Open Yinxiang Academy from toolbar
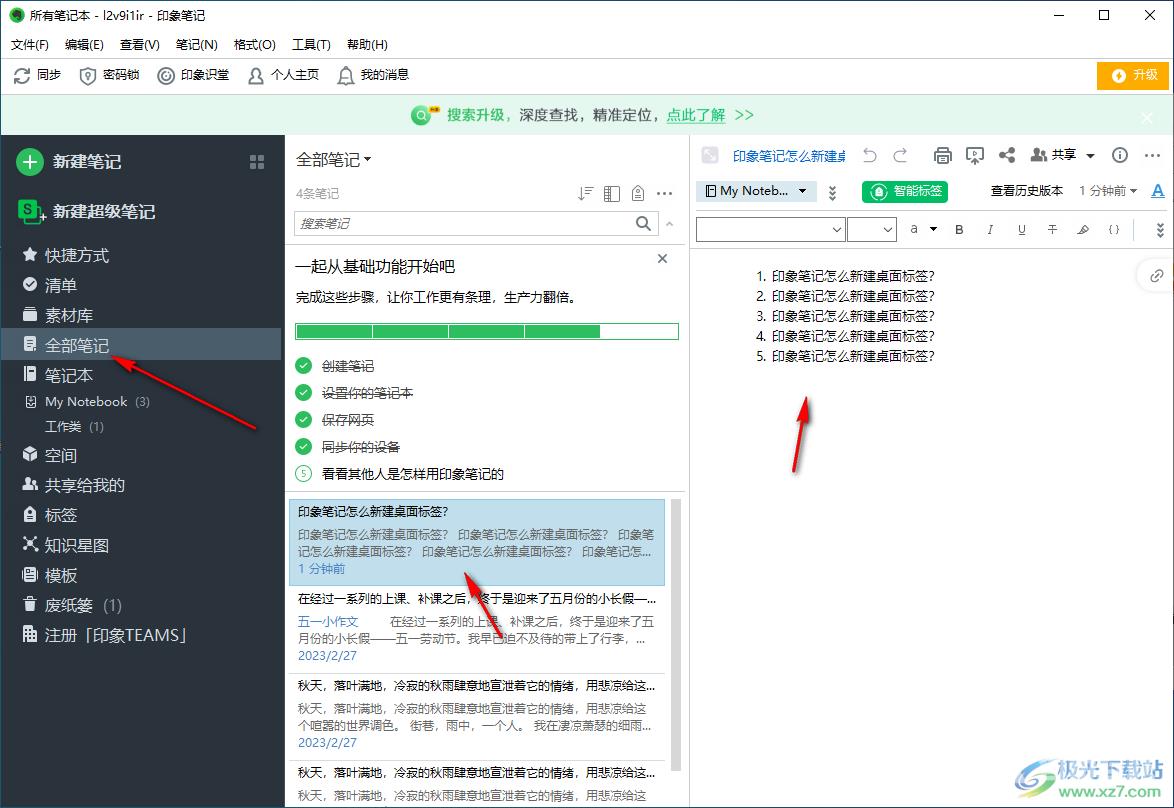 193,75
